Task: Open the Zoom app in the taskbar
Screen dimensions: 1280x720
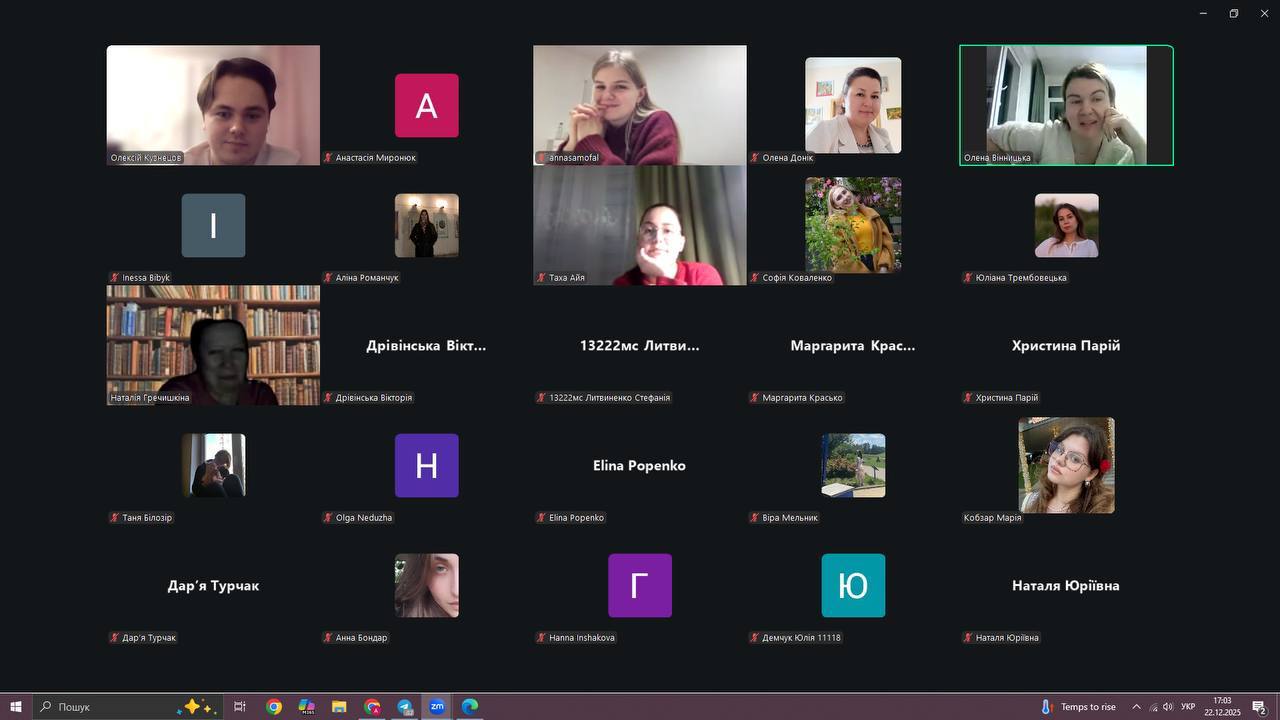Action: pos(437,706)
